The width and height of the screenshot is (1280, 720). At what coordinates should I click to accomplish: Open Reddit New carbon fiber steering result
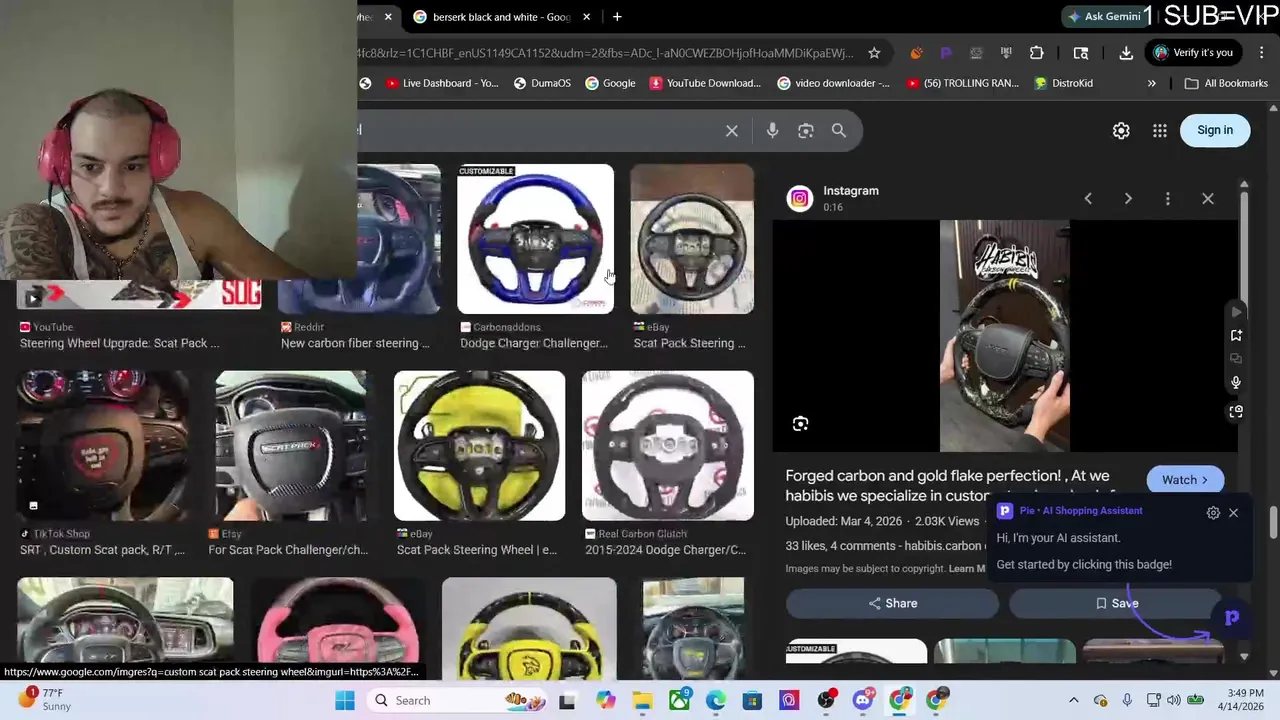(x=355, y=343)
